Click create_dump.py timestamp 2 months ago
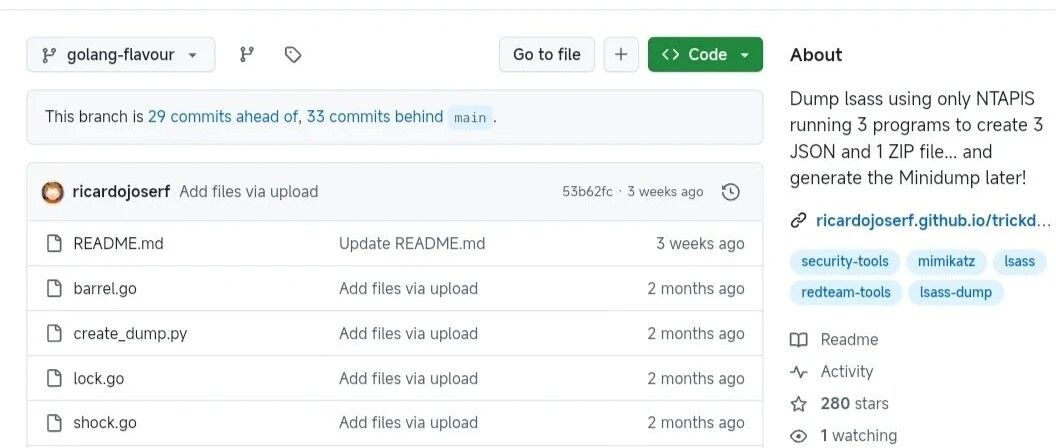This screenshot has width=1056, height=448. pyautogui.click(x=696, y=333)
